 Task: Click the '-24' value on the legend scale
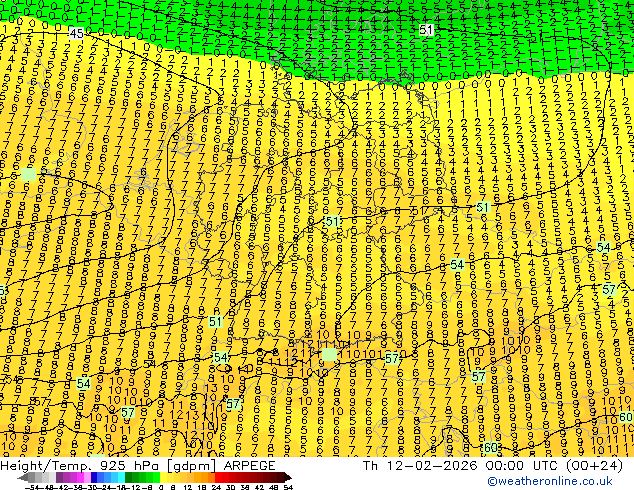(x=104, y=488)
